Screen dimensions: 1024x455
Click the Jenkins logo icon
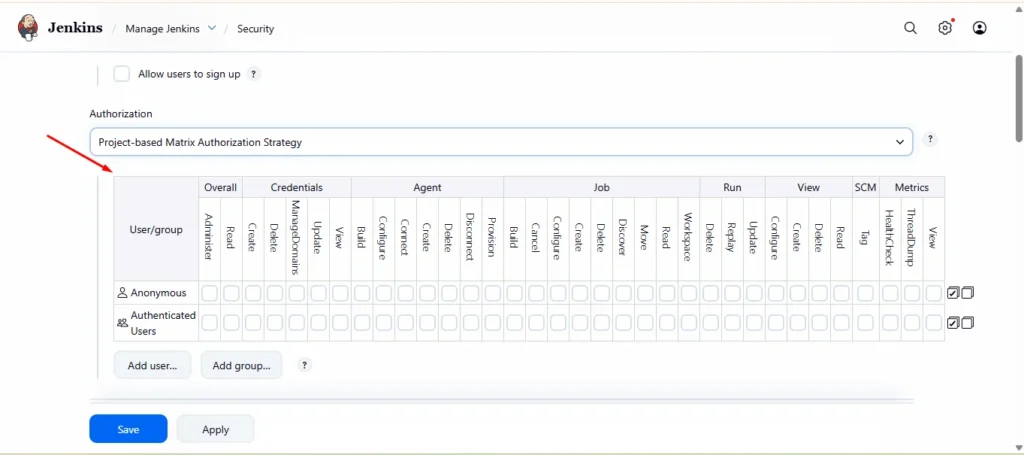tap(29, 28)
